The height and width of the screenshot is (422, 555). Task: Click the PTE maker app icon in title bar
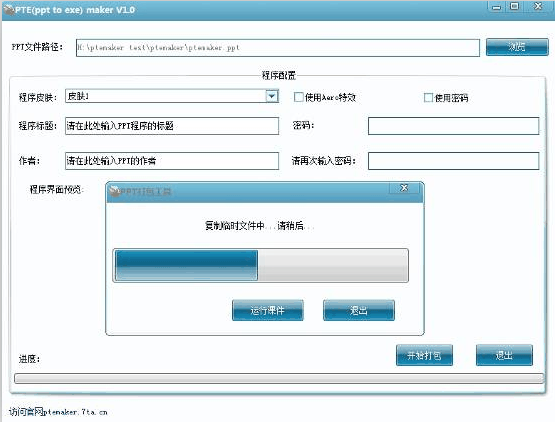pyautogui.click(x=8, y=10)
